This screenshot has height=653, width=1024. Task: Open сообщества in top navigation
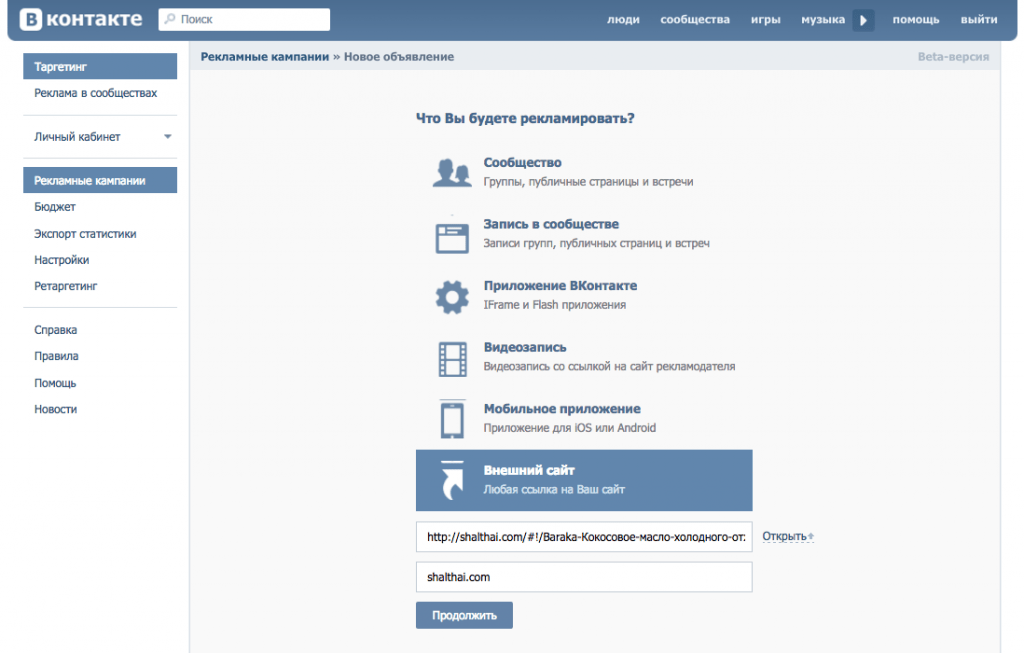click(x=694, y=20)
